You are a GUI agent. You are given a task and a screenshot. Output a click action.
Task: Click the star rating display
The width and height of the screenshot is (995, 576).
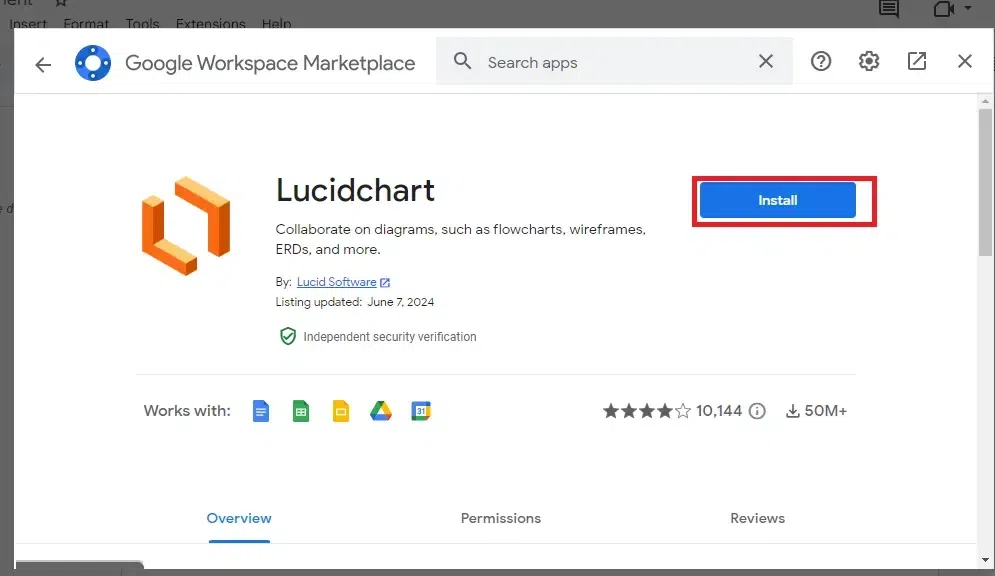647,411
